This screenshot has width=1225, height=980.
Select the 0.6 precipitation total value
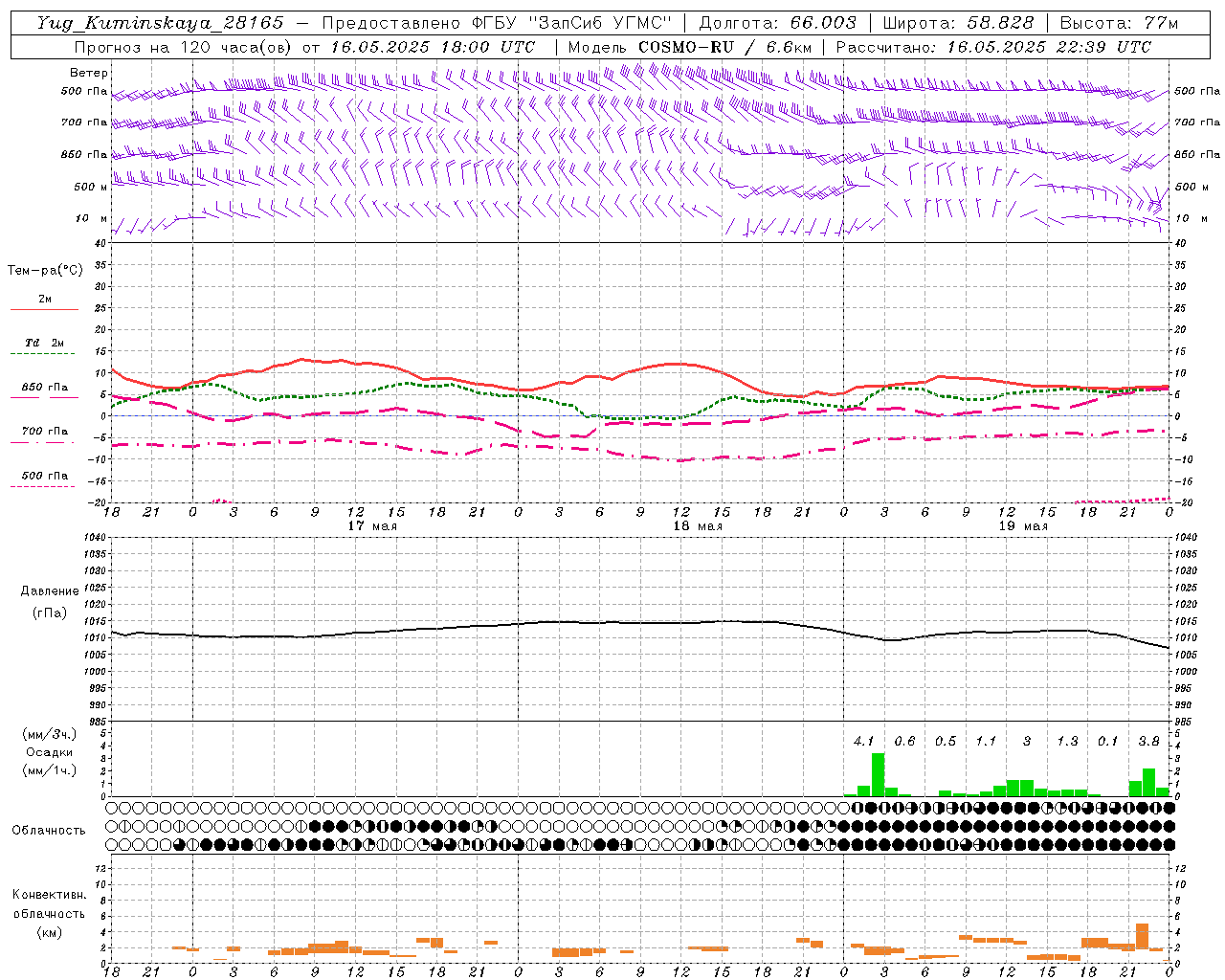[904, 741]
